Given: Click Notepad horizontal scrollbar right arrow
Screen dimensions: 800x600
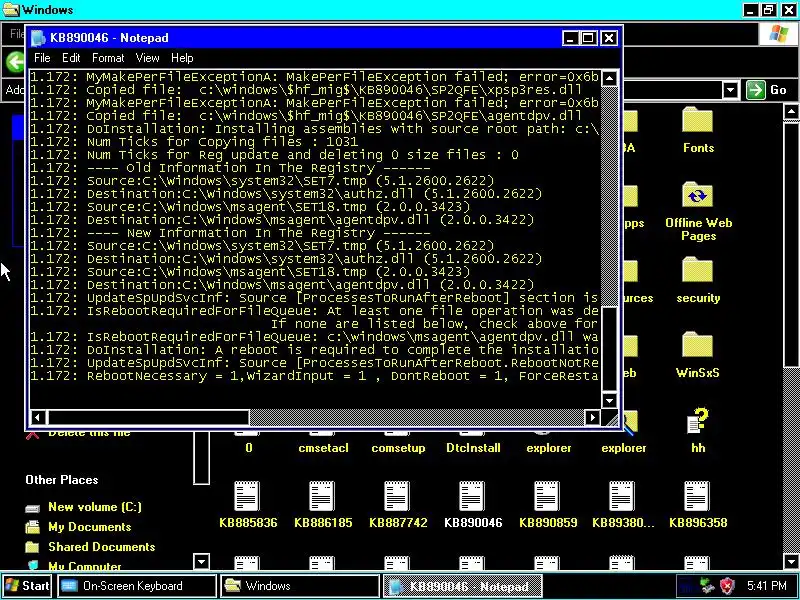Looking at the screenshot, I should (x=592, y=418).
